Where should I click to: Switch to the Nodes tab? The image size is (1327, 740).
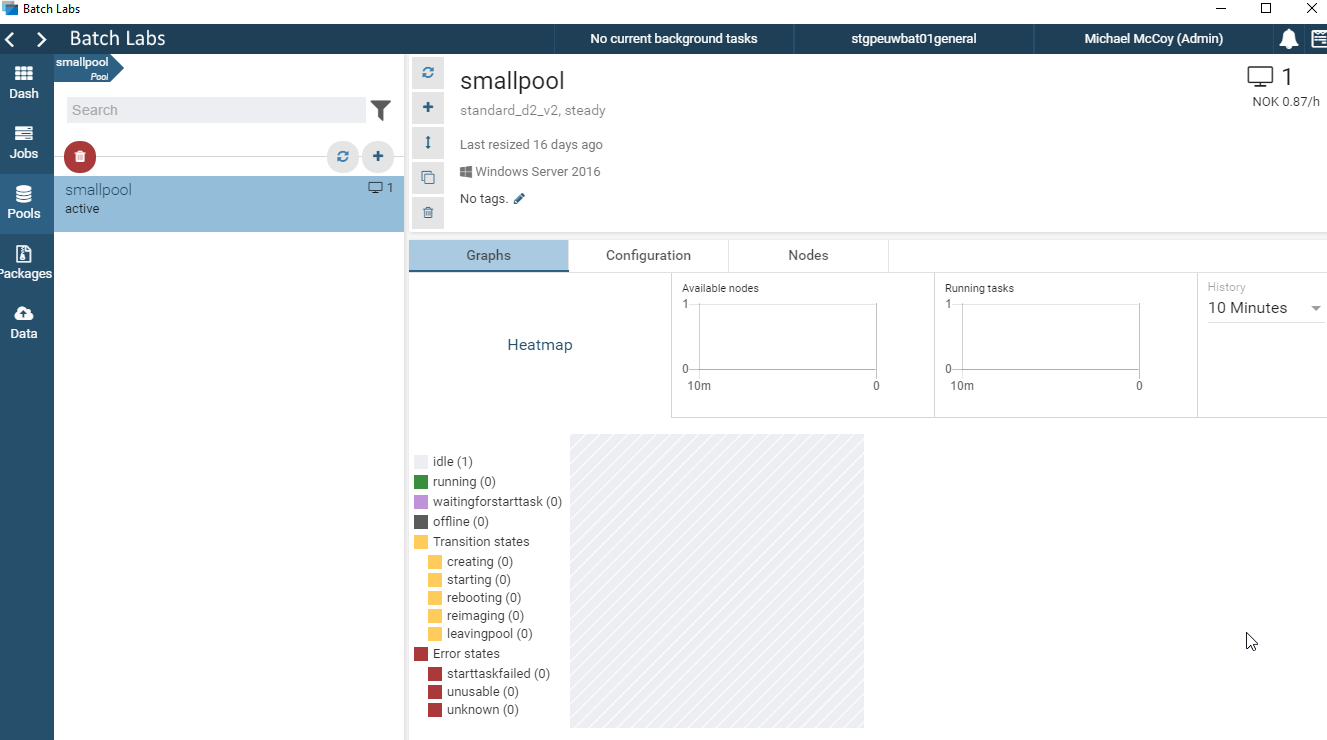807,255
